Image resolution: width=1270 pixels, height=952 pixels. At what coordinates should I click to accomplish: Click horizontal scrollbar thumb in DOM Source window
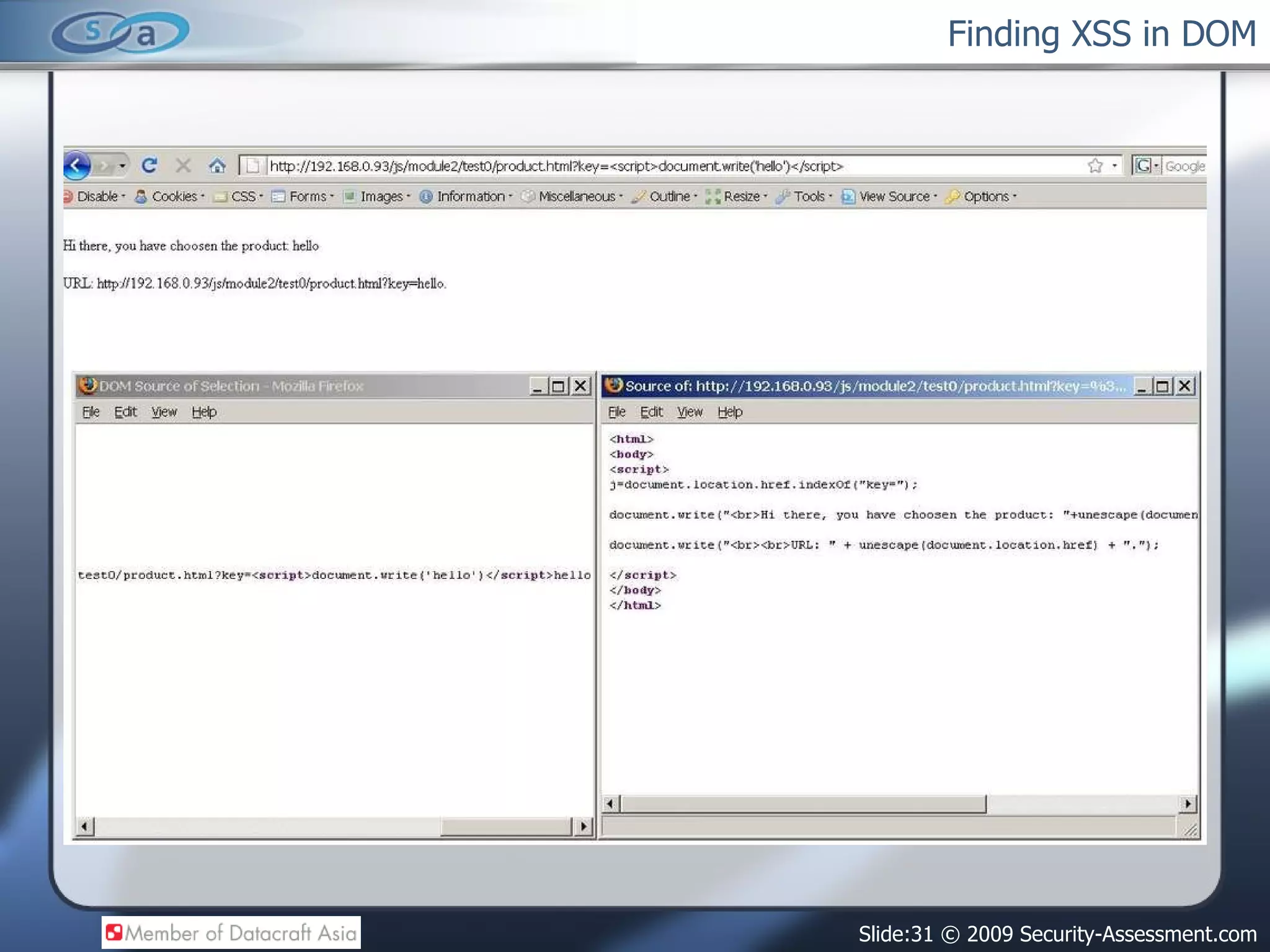click(505, 826)
